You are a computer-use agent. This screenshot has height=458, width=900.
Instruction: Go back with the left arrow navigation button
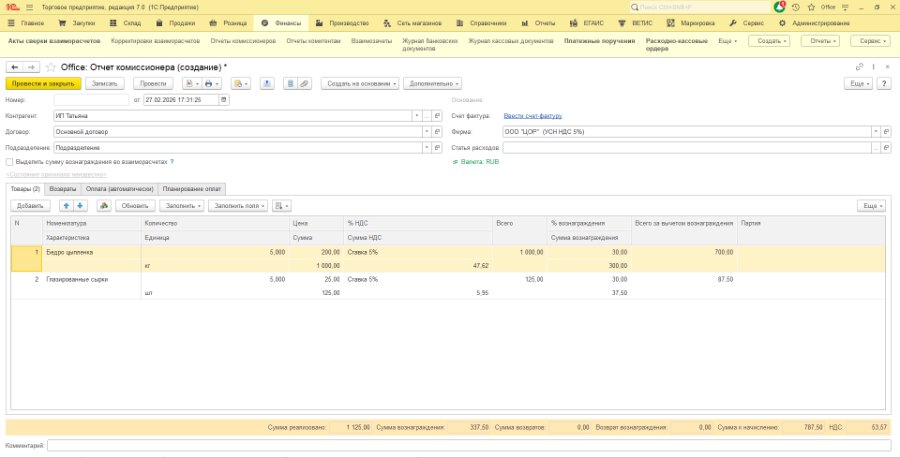[14, 67]
